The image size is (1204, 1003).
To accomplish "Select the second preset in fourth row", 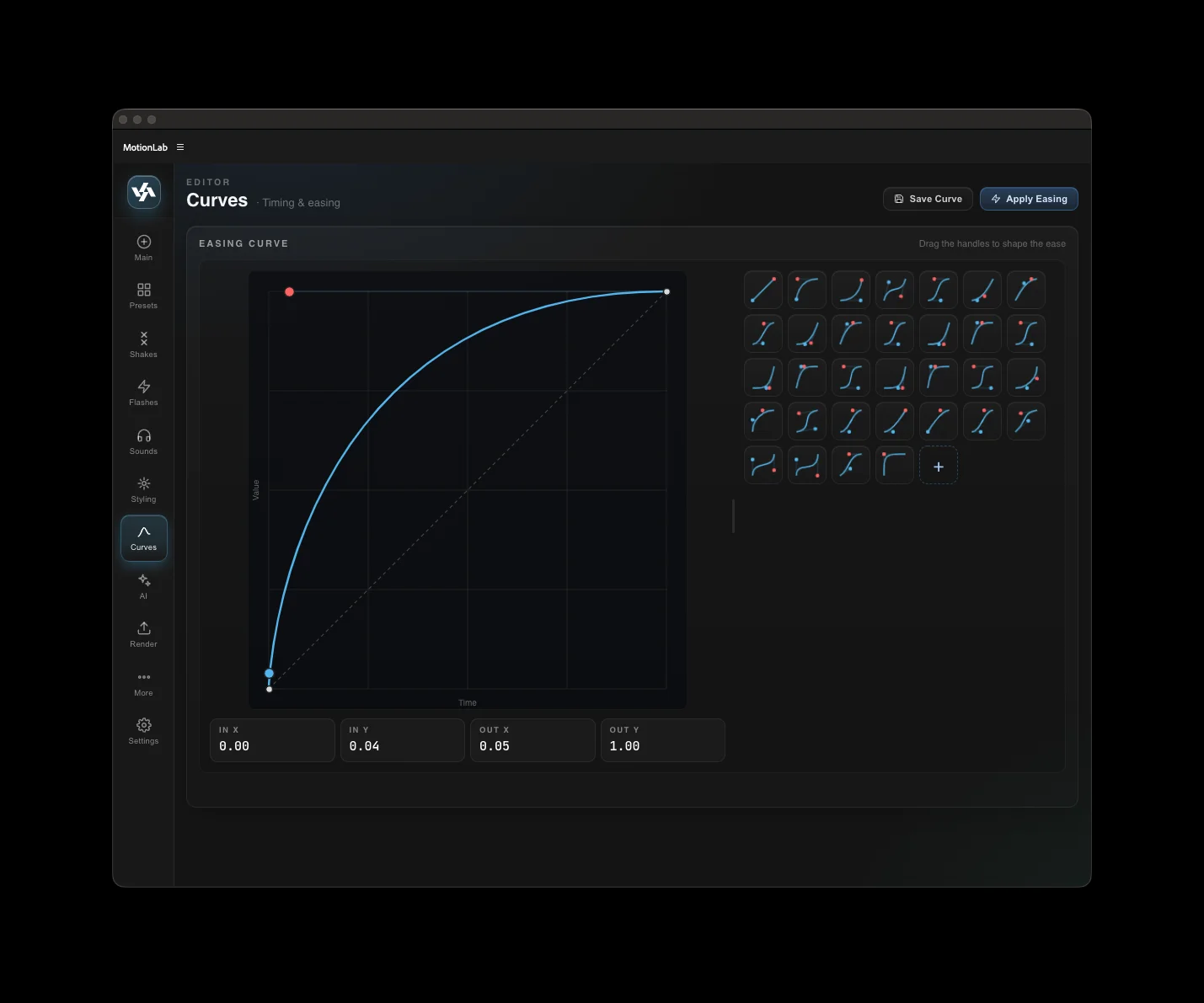I will 807,421.
